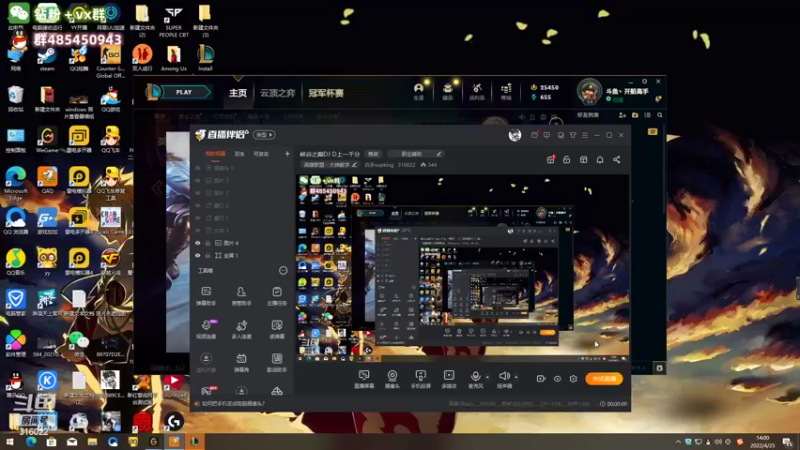
Task: Collapse the 工具箱 toolbox section
Action: pos(283,270)
